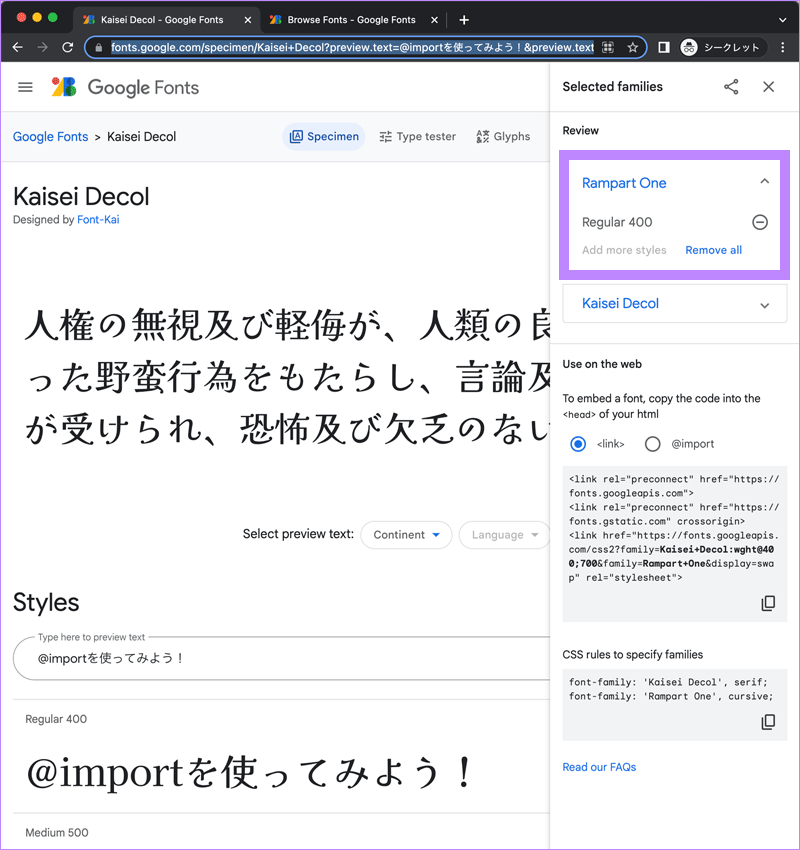The image size is (800, 850).
Task: Close the Selected families panel
Action: (x=768, y=87)
